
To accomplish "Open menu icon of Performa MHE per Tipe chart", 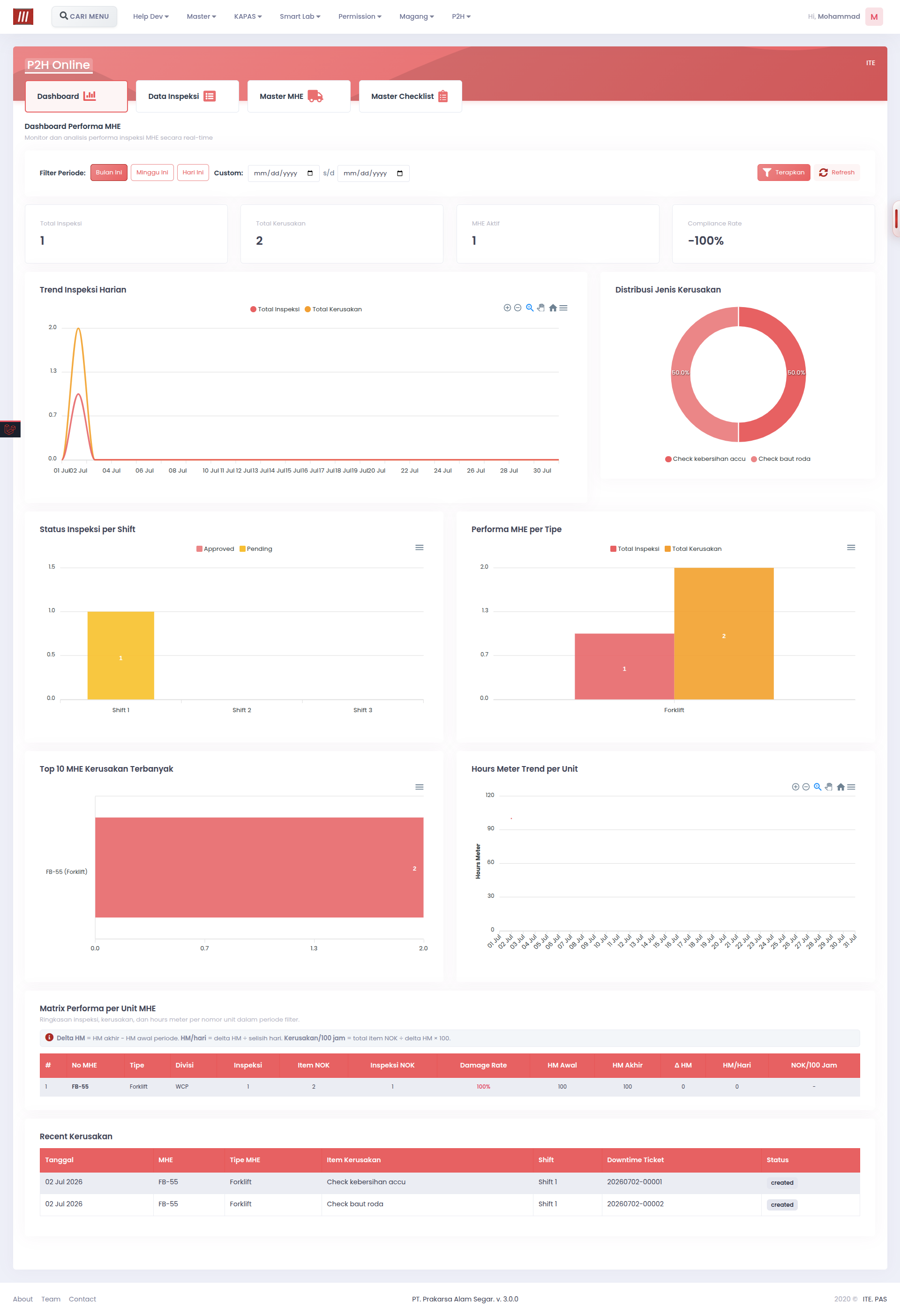I will coord(851,548).
